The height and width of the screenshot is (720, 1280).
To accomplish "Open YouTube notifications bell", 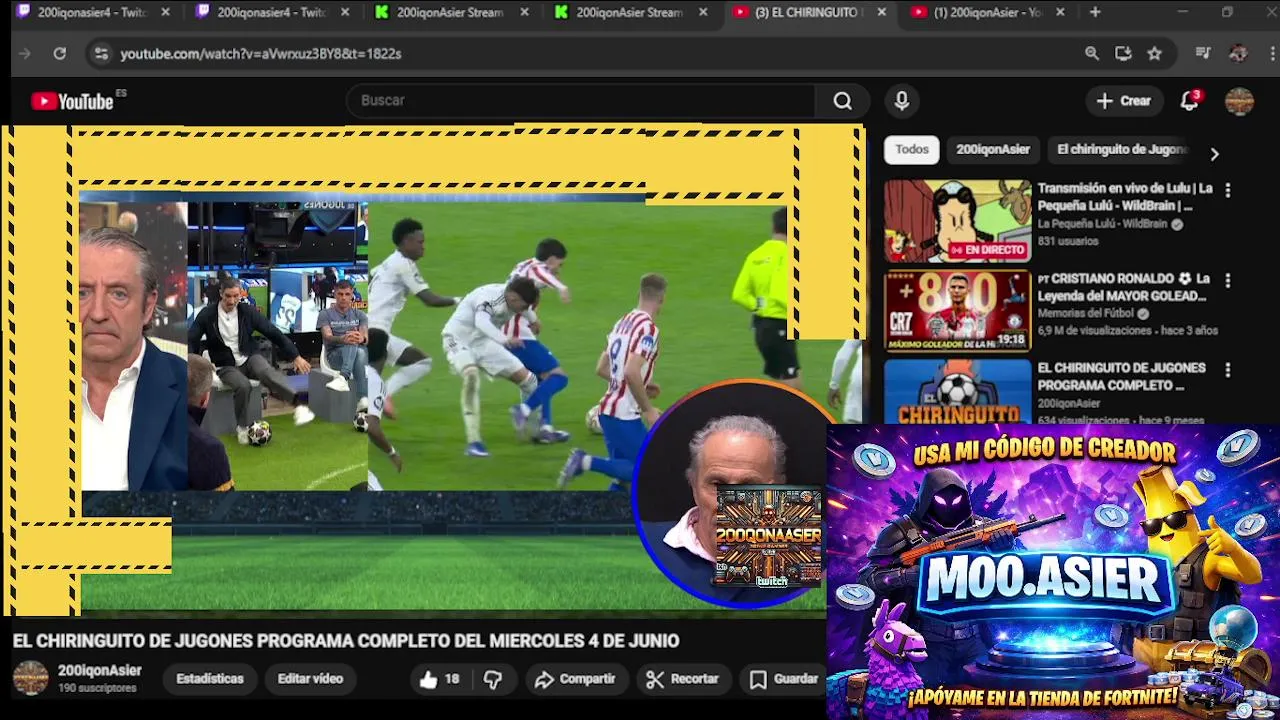I will pyautogui.click(x=1189, y=101).
